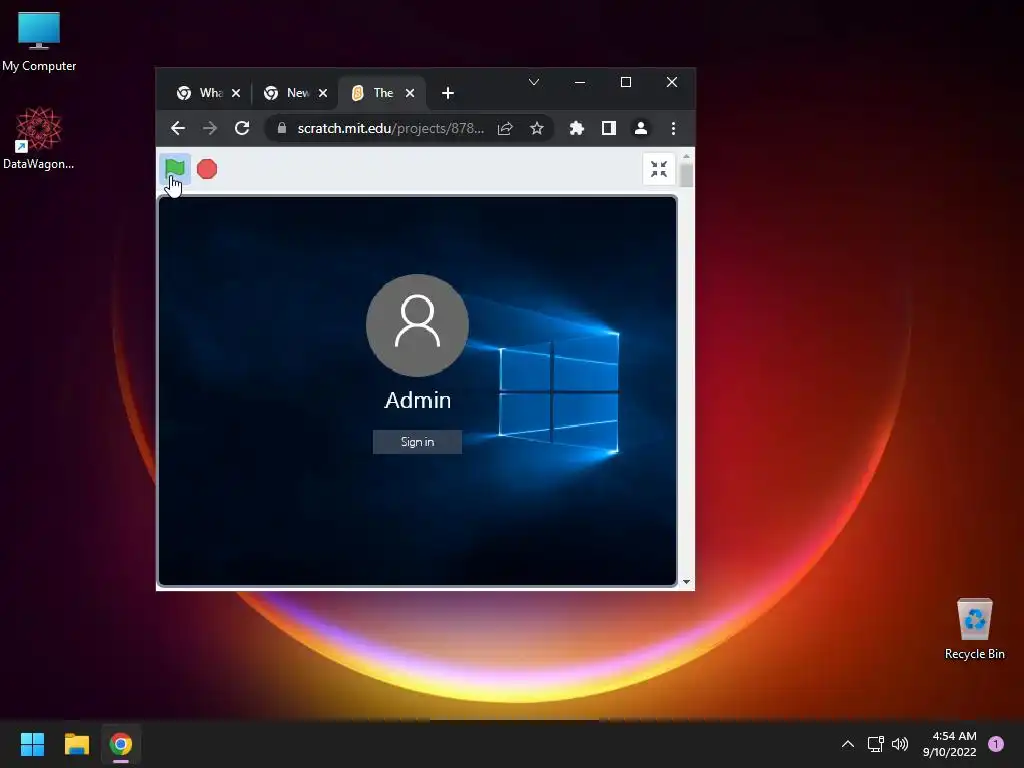Click the green flag to start project

(175, 168)
